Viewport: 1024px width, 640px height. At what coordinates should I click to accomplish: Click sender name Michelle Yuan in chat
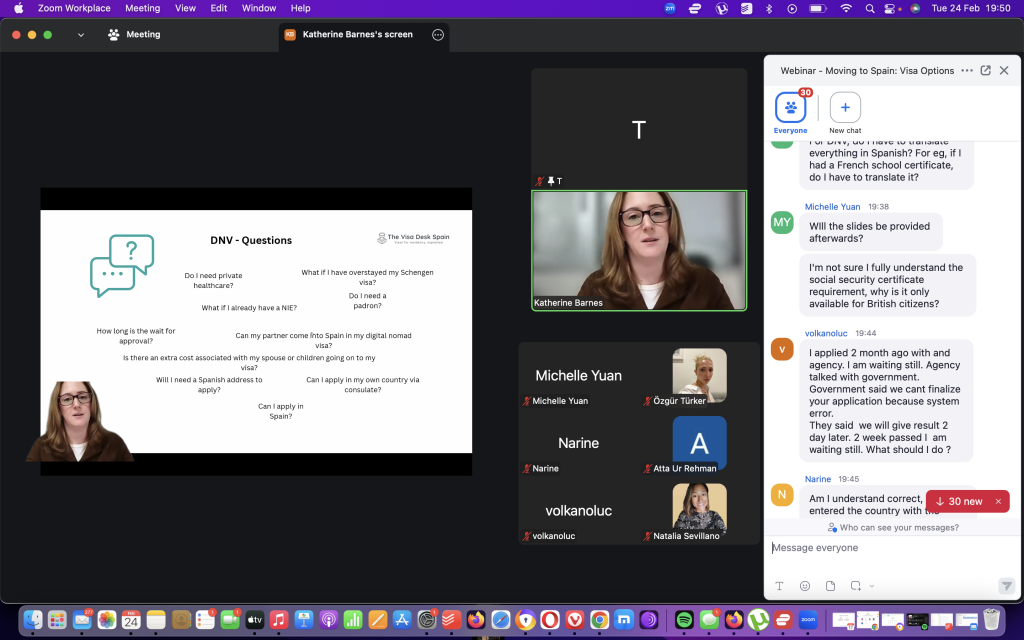[x=832, y=206]
